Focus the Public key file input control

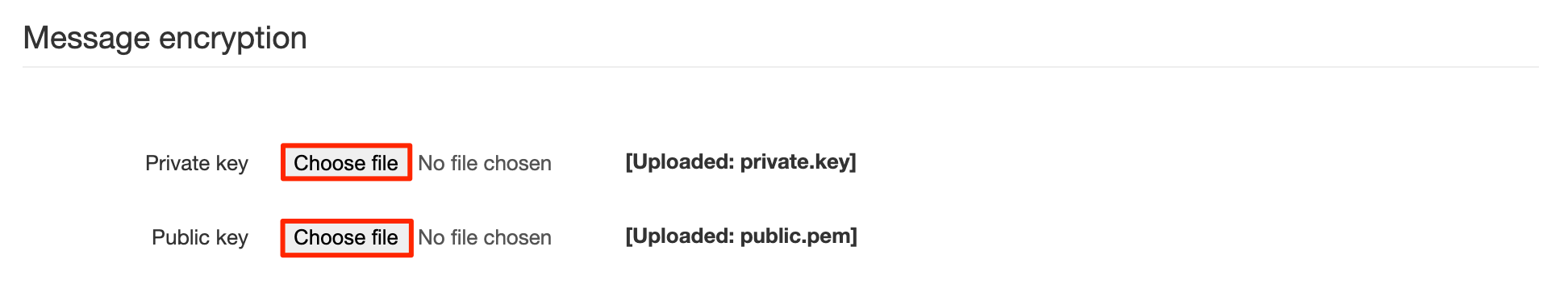pyautogui.click(x=417, y=238)
